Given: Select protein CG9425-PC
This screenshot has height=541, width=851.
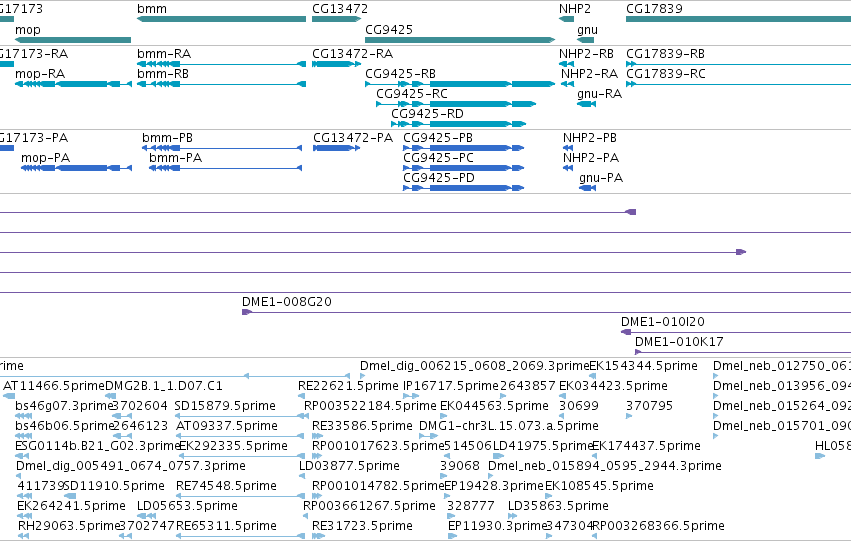Looking at the screenshot, I should pyautogui.click(x=463, y=168).
